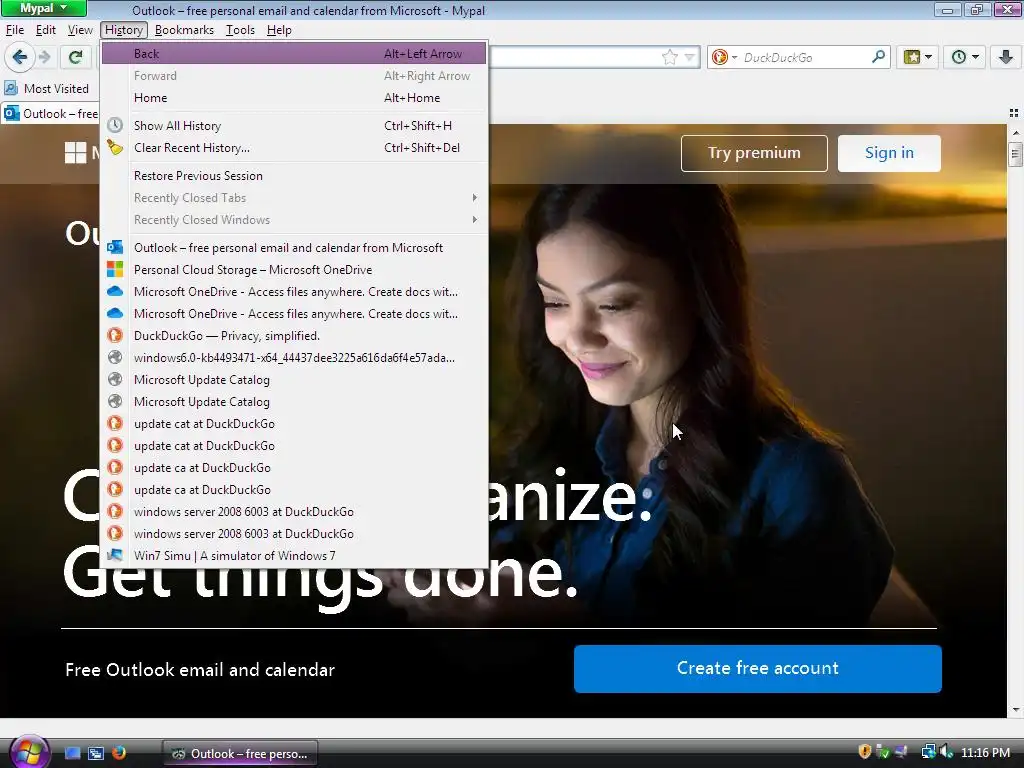Open the downloads arrow button

[1006, 57]
